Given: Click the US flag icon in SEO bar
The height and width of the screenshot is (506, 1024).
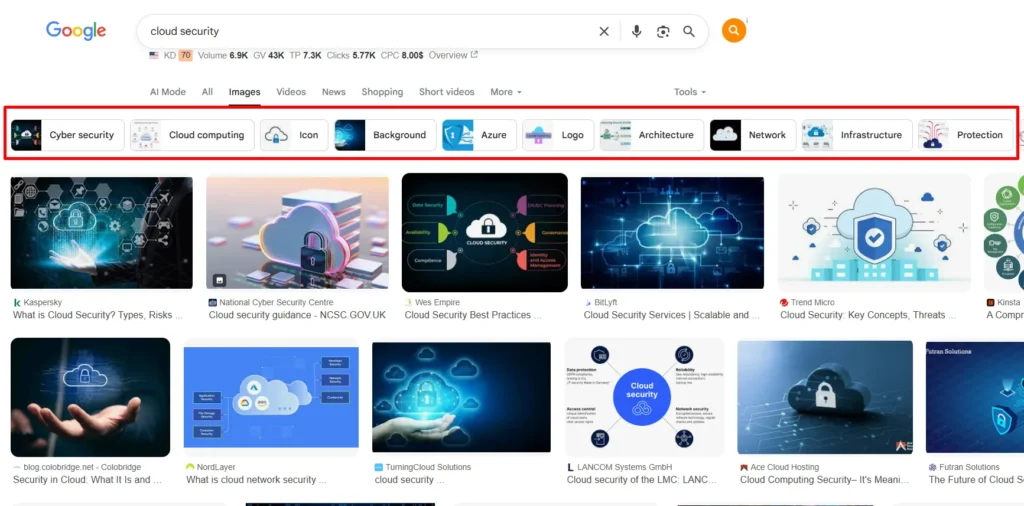Looking at the screenshot, I should click(x=154, y=55).
